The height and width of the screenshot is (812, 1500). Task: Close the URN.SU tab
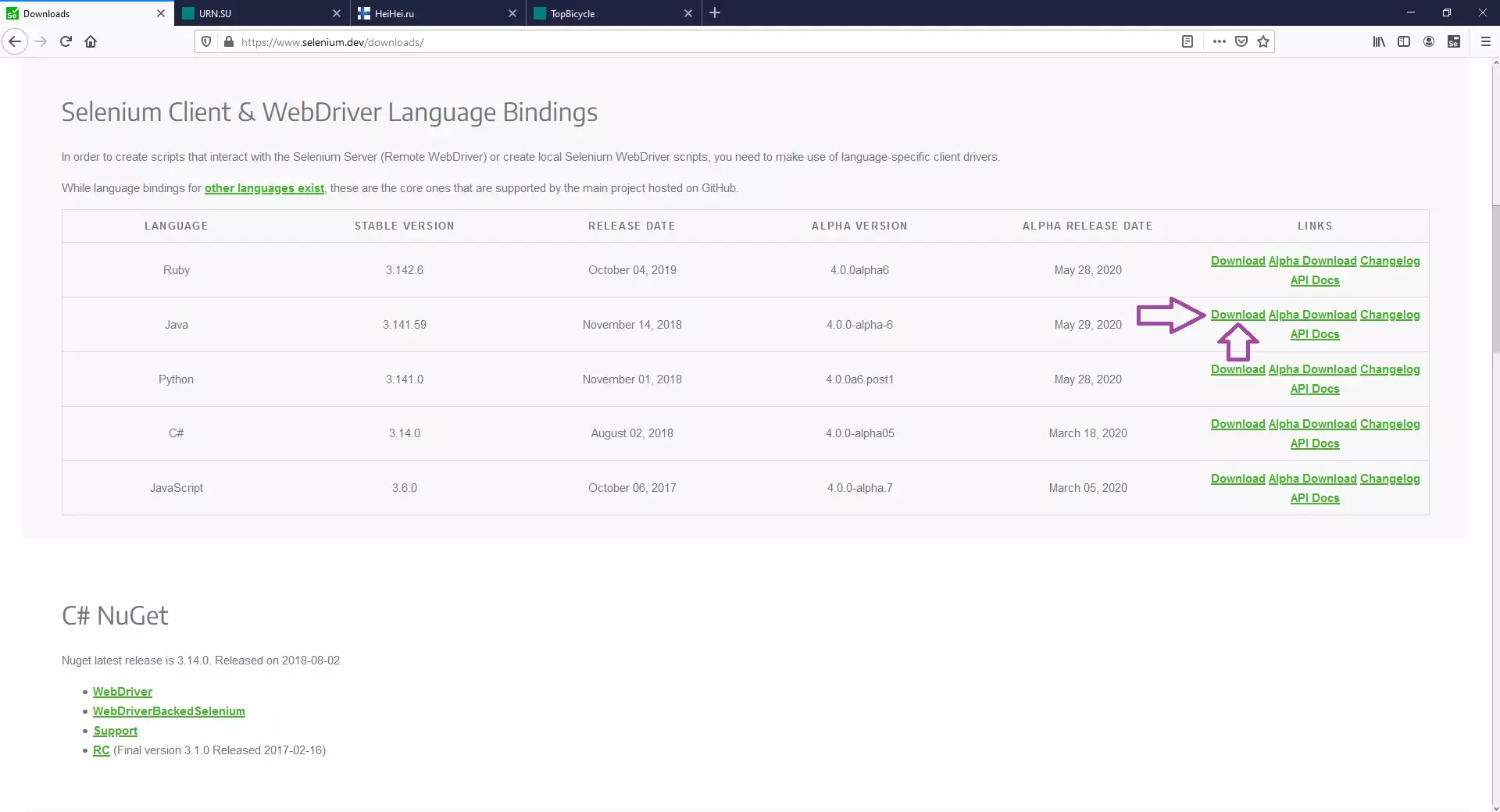(337, 13)
